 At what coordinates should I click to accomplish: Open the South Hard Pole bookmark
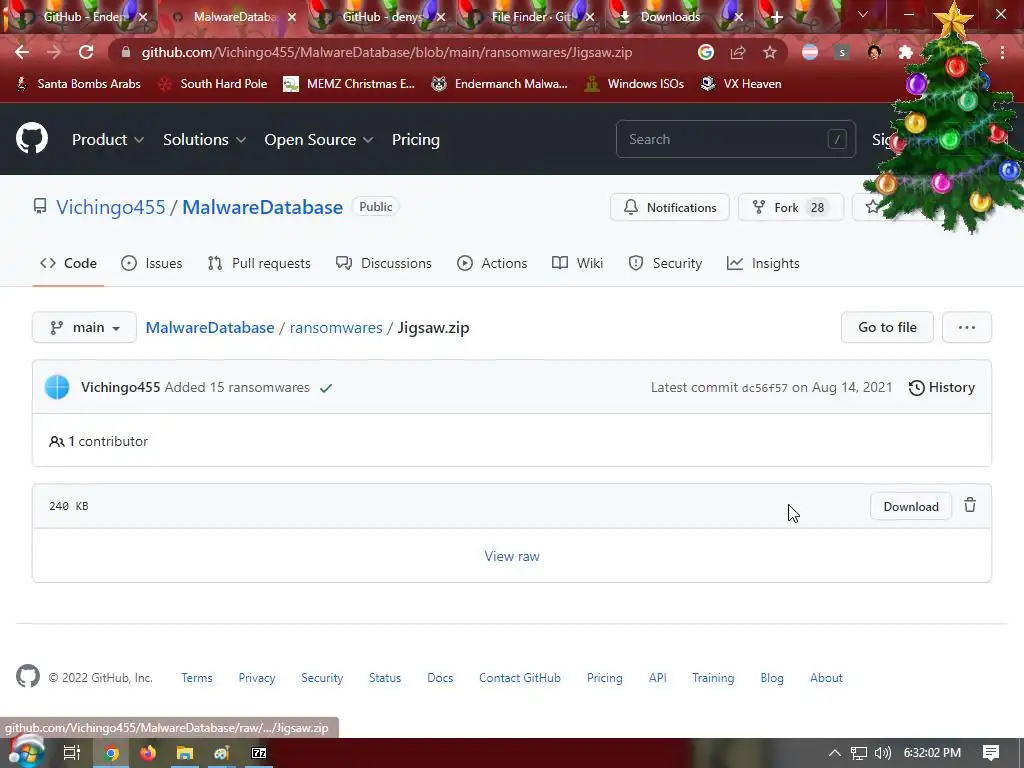(x=212, y=84)
